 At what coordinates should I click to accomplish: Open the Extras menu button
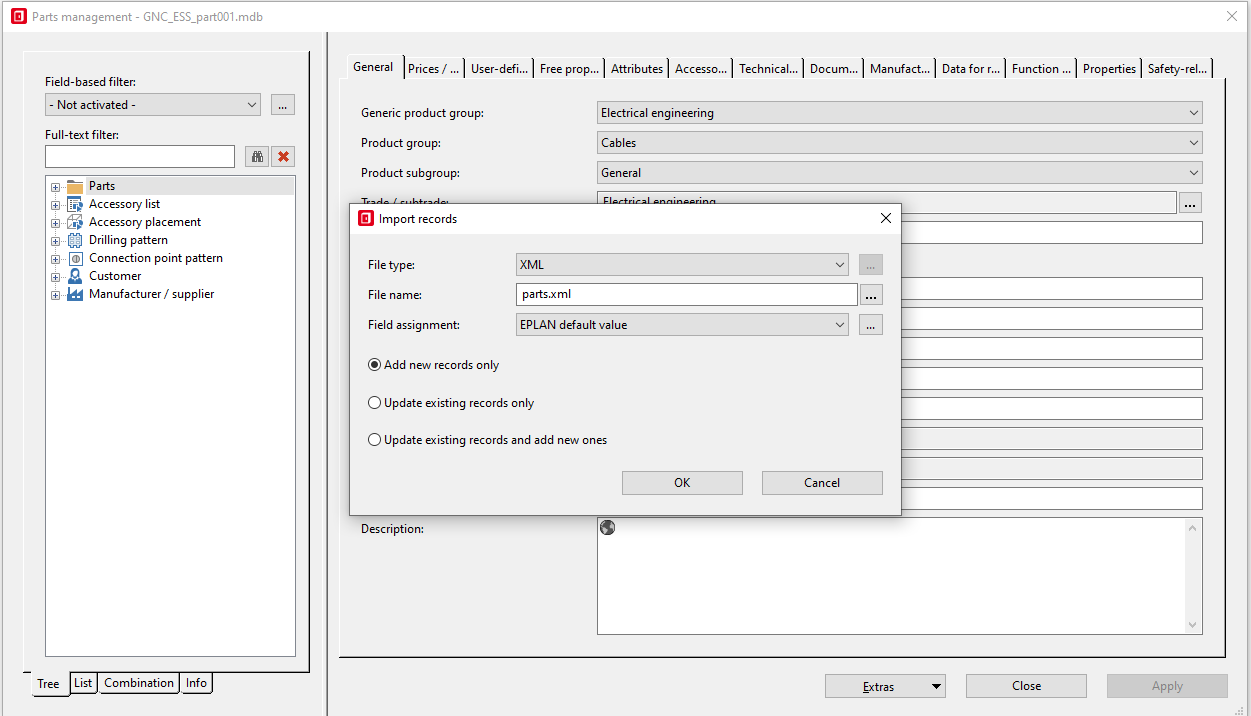click(885, 686)
